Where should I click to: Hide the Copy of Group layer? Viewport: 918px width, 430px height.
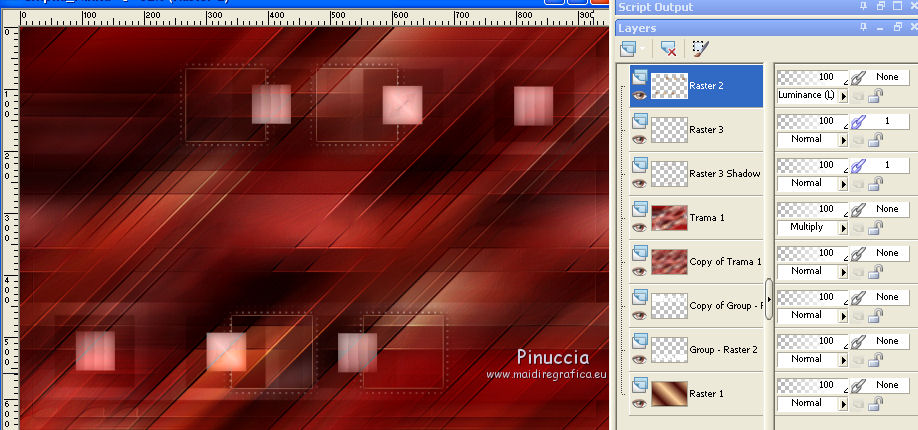639,315
